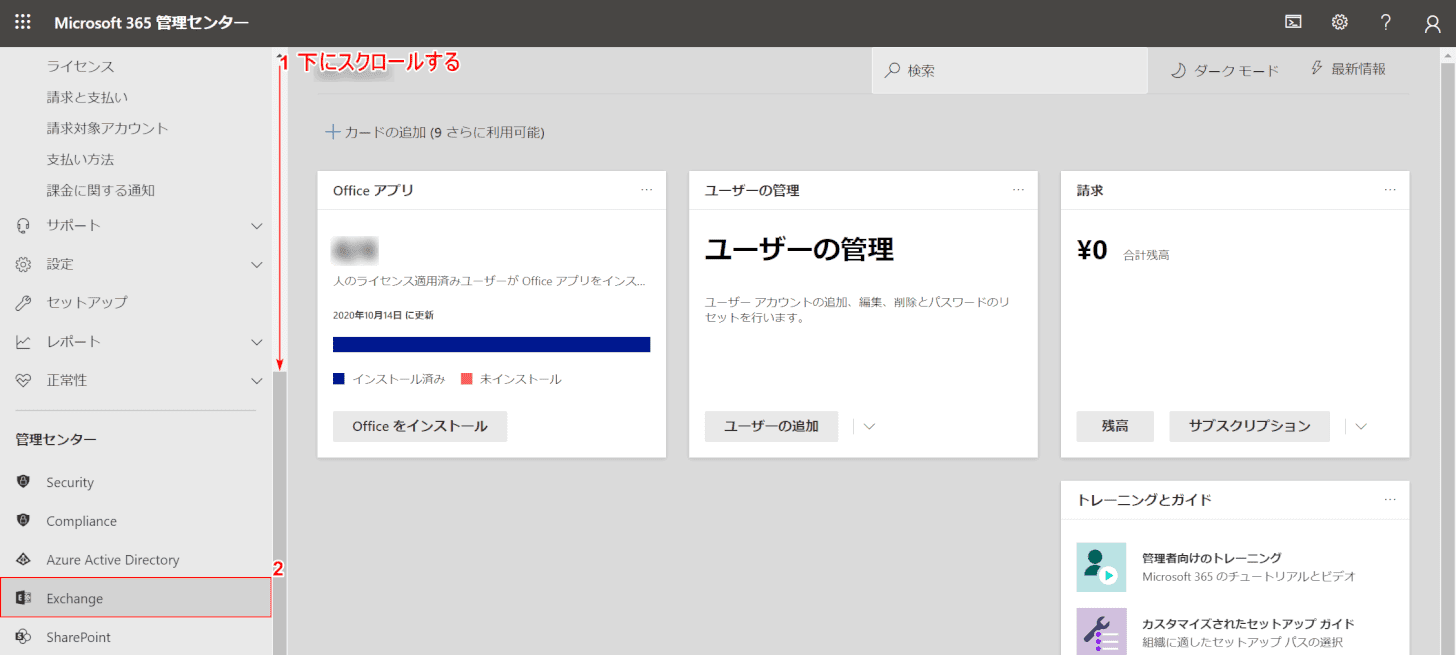
Task: Open ライセンス in sidebar
Action: tap(80, 66)
